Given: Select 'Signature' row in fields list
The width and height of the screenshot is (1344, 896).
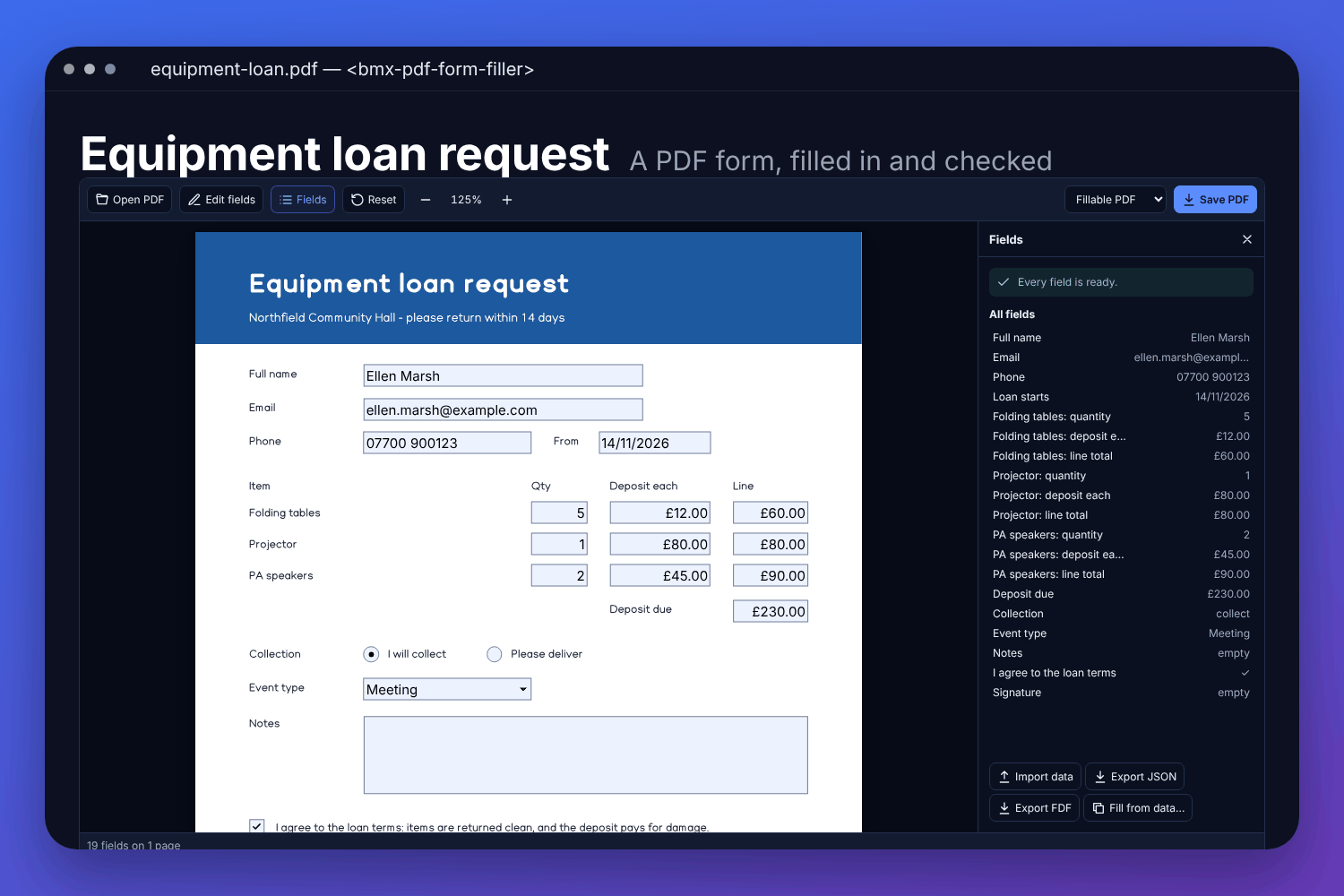Looking at the screenshot, I should pyautogui.click(x=1121, y=693).
